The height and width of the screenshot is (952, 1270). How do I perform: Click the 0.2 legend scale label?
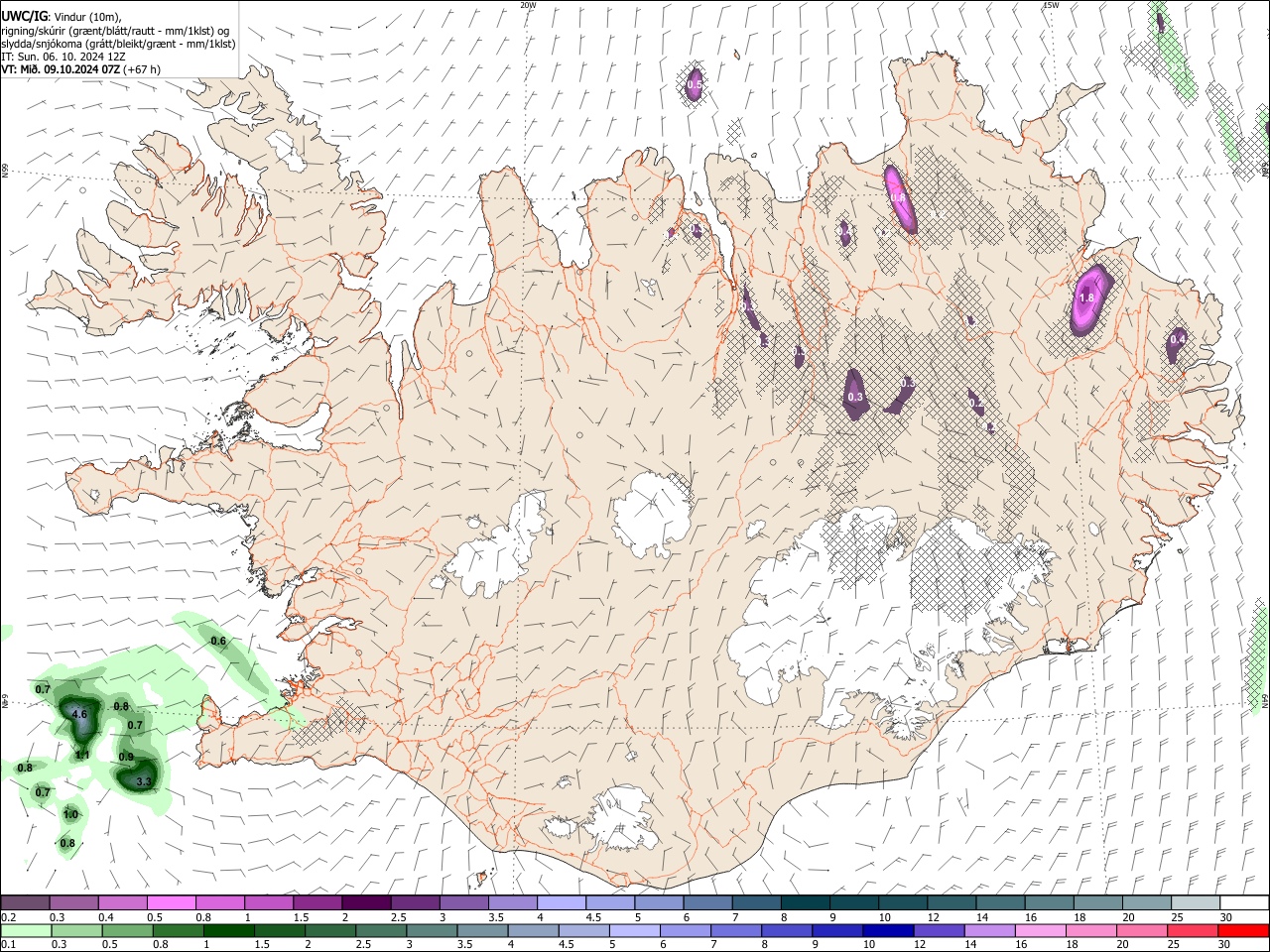coord(8,917)
